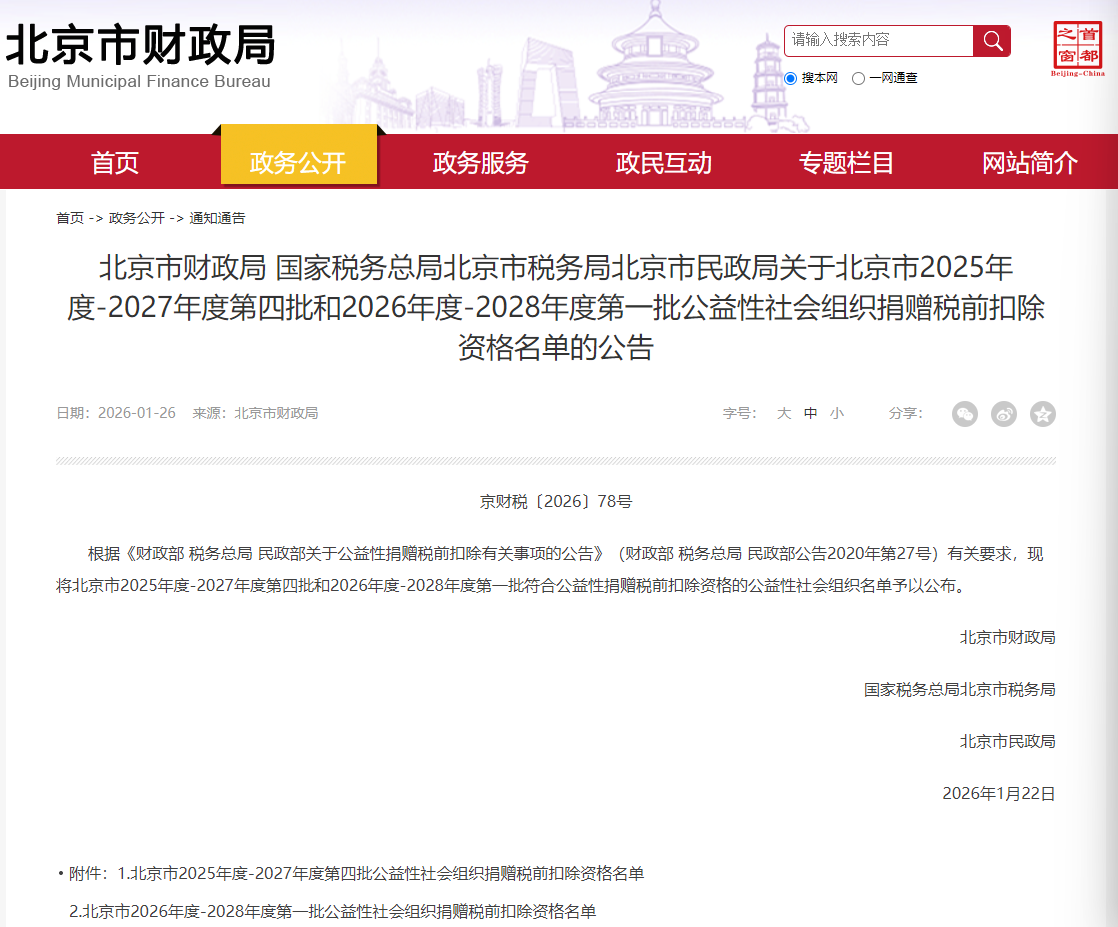1118x927 pixels.
Task: Open the 首页 navigation menu item
Action: pos(113,161)
